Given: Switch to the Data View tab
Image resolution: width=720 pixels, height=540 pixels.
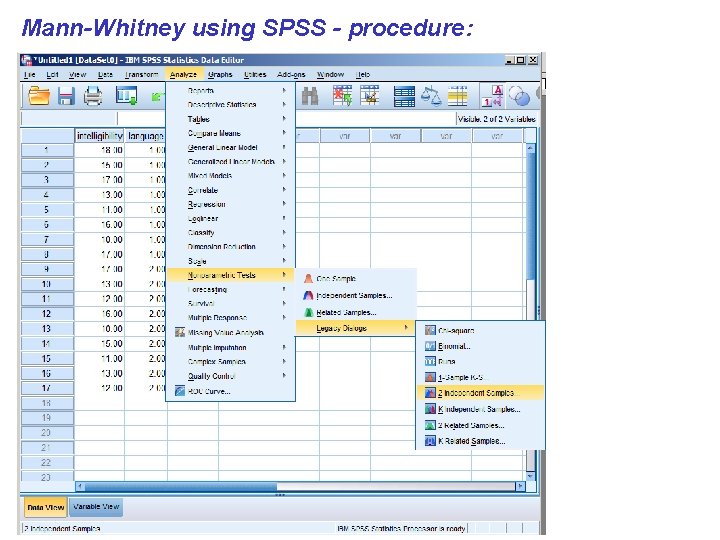Looking at the screenshot, I should (x=45, y=507).
